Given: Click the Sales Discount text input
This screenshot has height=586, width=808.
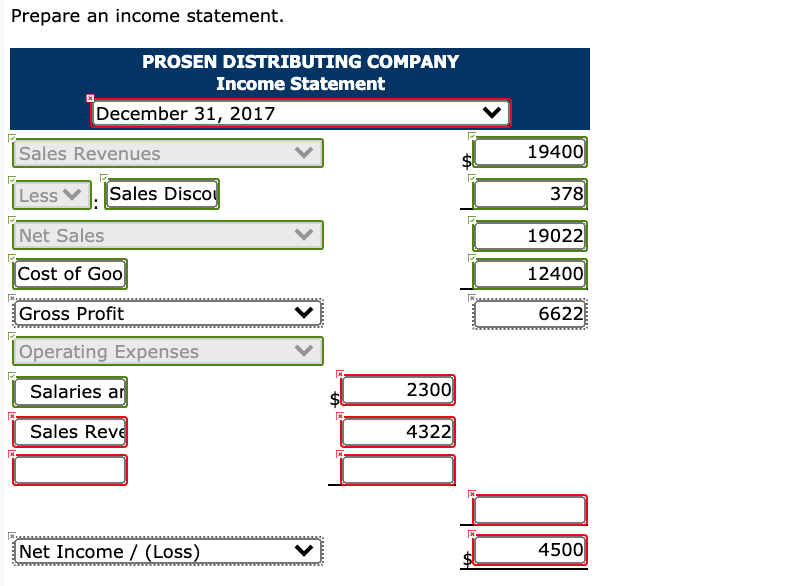Looking at the screenshot, I should (x=162, y=194).
